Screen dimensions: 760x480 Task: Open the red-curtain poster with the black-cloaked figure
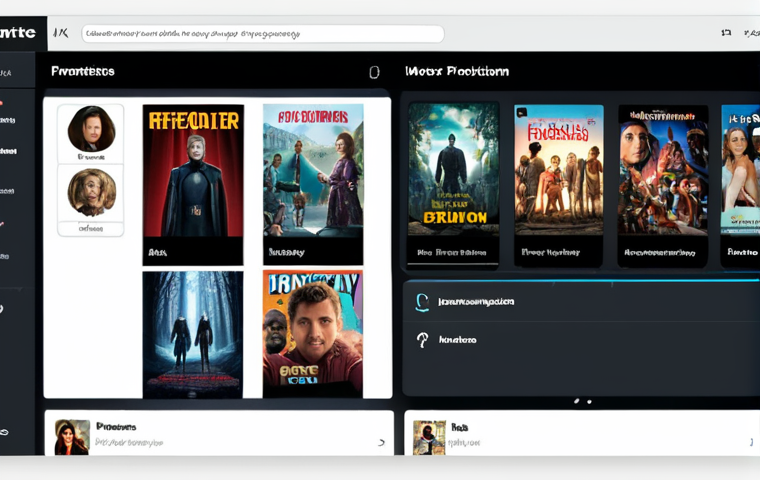[193, 171]
